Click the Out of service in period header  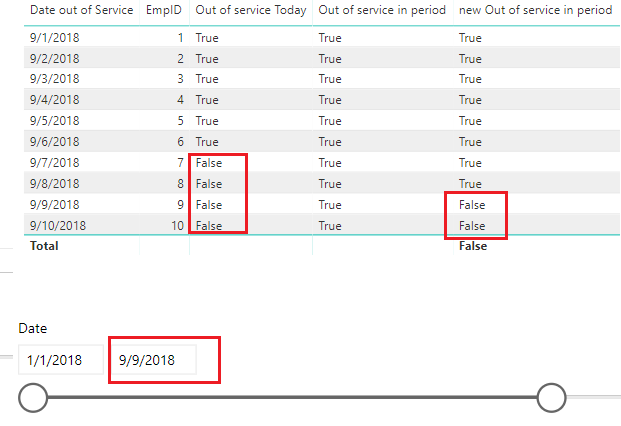pos(382,10)
